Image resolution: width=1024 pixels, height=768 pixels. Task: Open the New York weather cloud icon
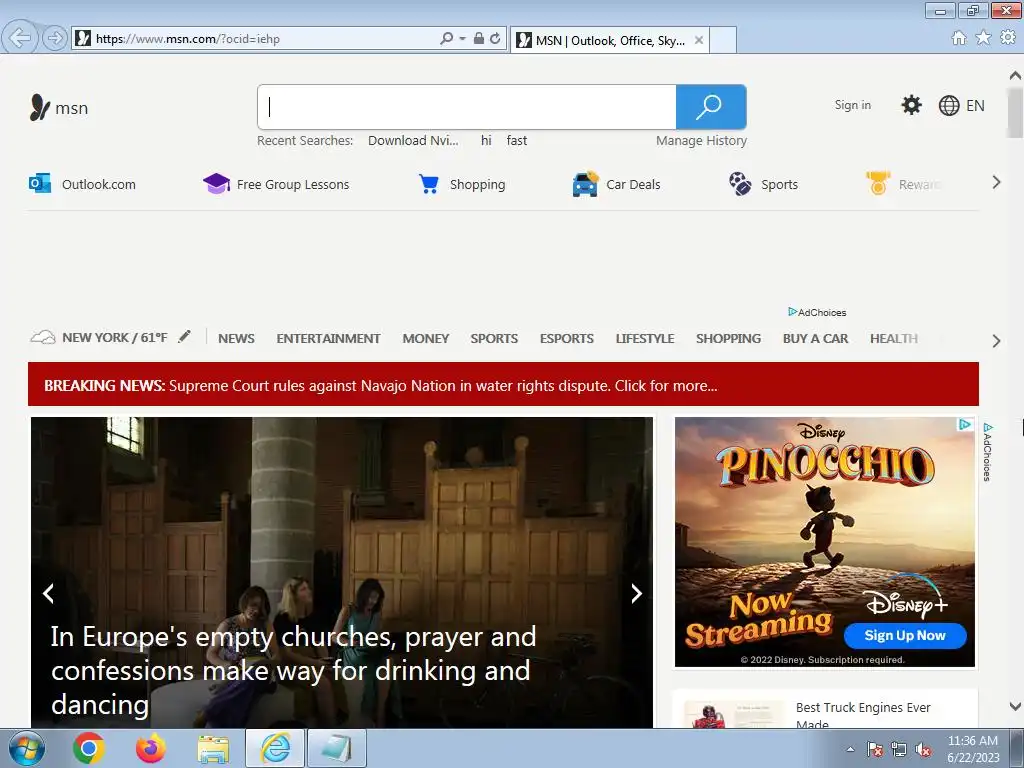[x=42, y=338]
